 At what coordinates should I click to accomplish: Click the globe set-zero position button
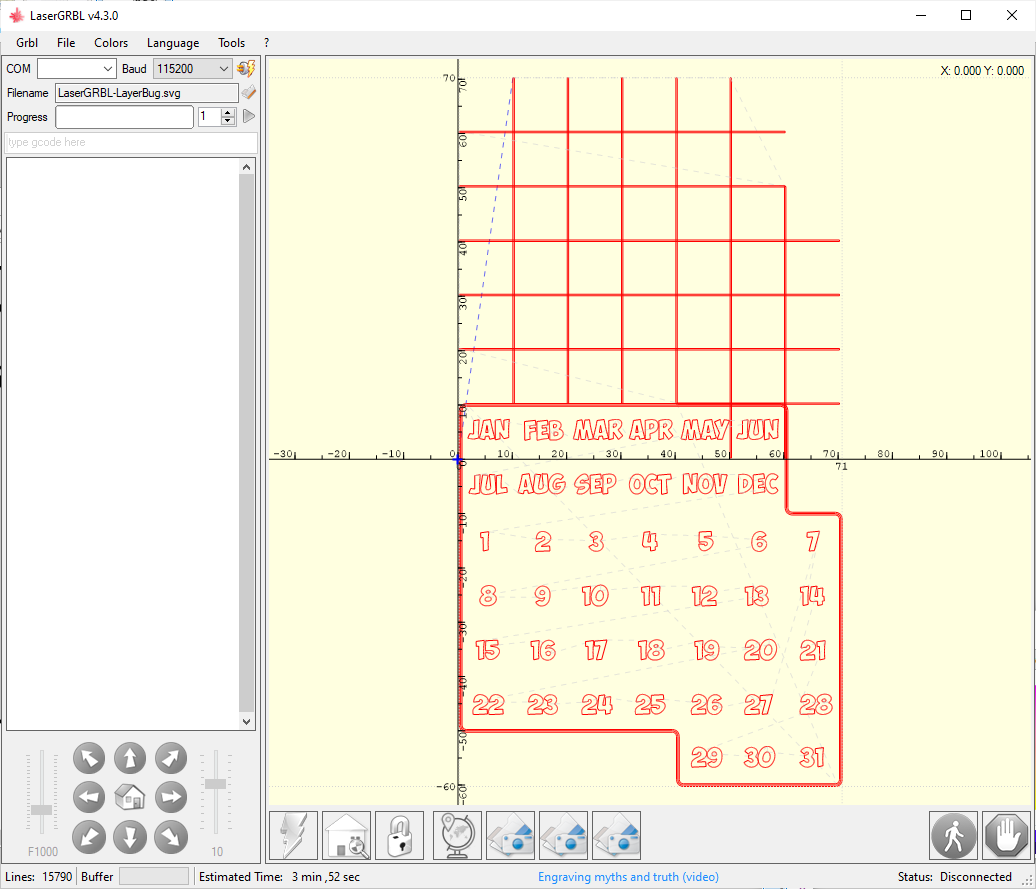457,835
